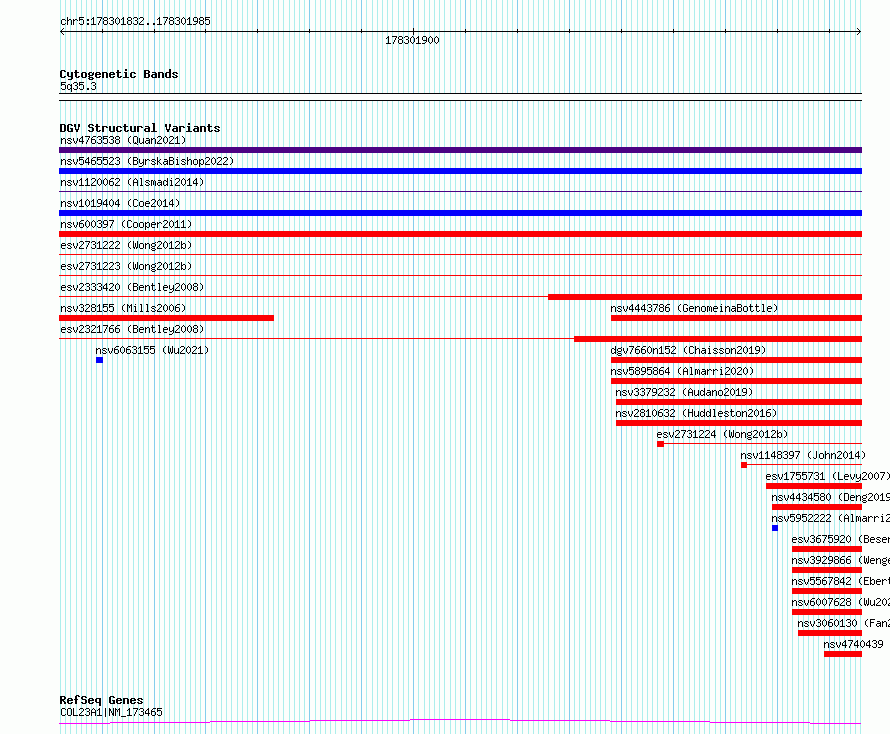Select the nsv5465523 (ByrskaBishop2022) variant label
The width and height of the screenshot is (890, 734).
[147, 161]
